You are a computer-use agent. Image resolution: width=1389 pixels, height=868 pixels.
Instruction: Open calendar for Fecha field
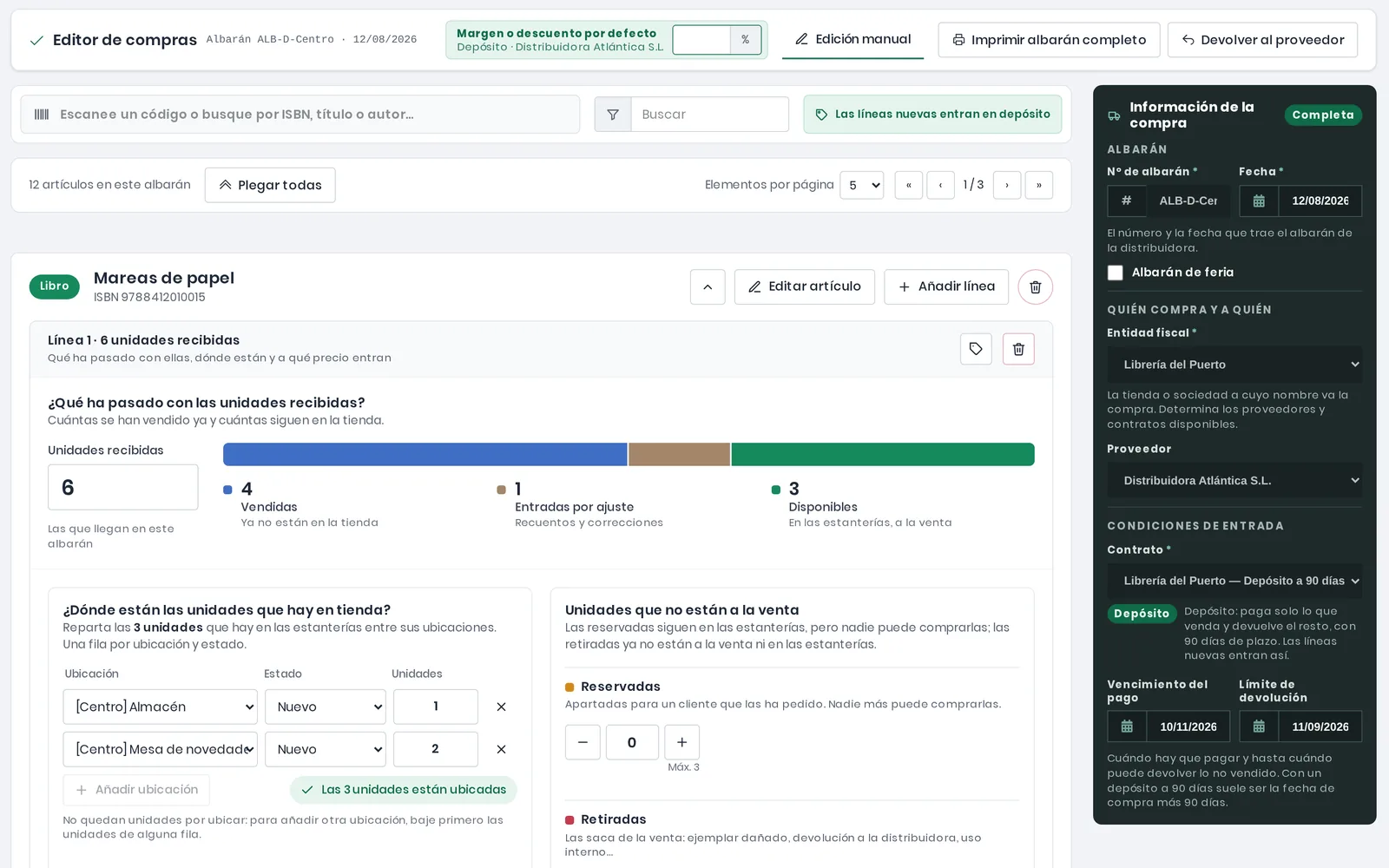(1259, 201)
